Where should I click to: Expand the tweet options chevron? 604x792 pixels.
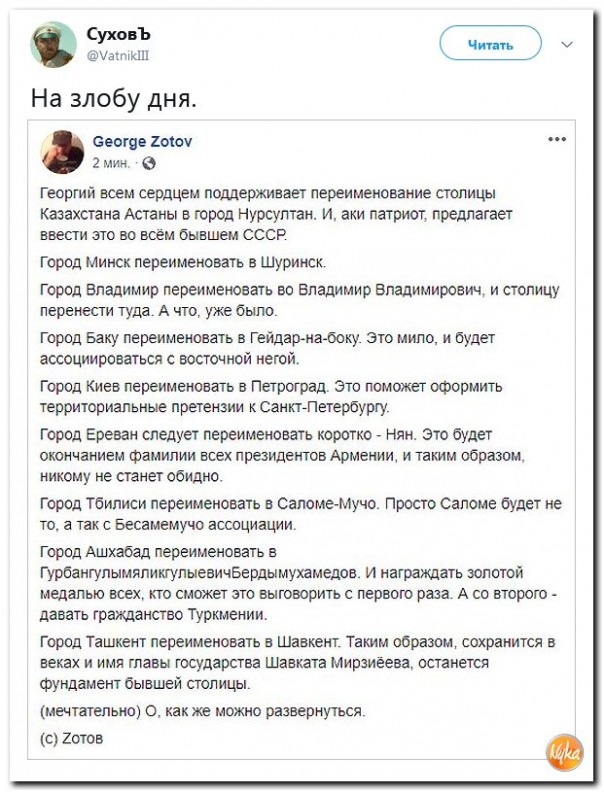point(568,44)
